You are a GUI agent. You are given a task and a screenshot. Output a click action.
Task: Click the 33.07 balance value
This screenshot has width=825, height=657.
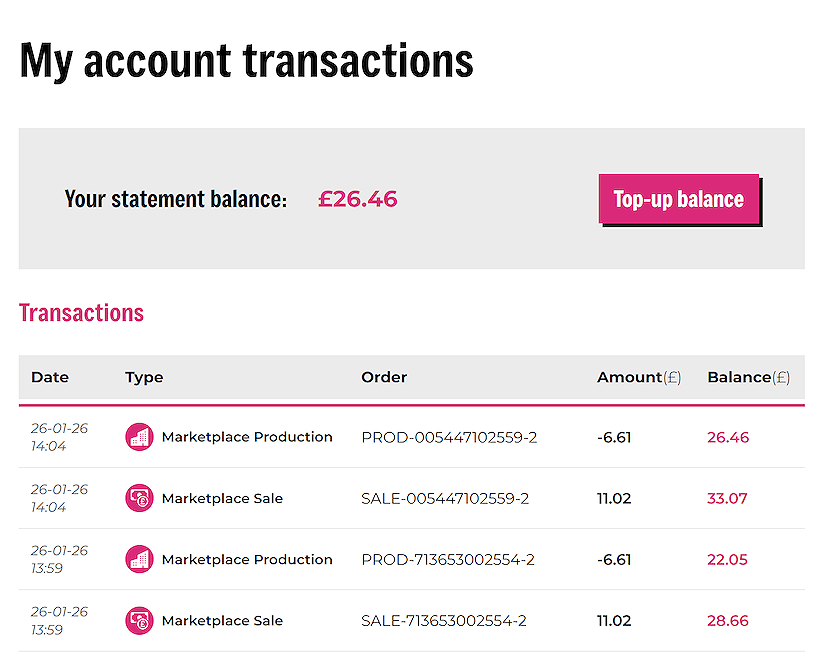click(x=727, y=498)
